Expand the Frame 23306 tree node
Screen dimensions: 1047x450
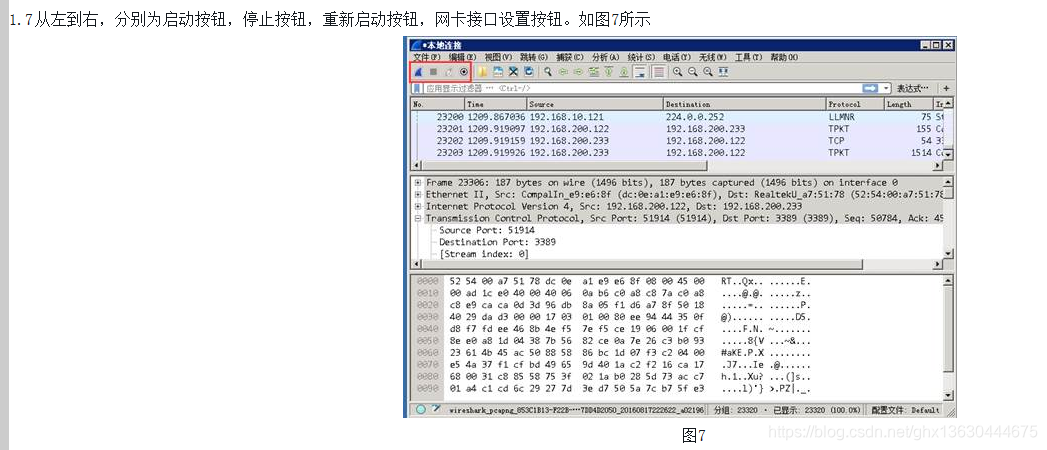tap(418, 182)
